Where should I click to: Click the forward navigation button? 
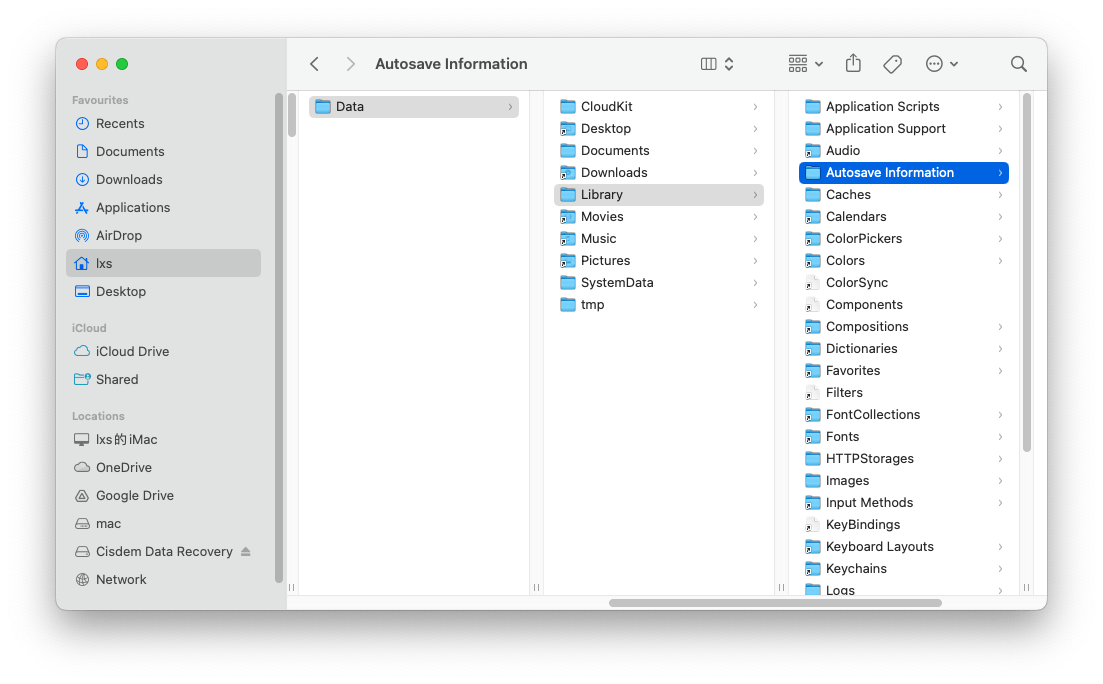[350, 63]
